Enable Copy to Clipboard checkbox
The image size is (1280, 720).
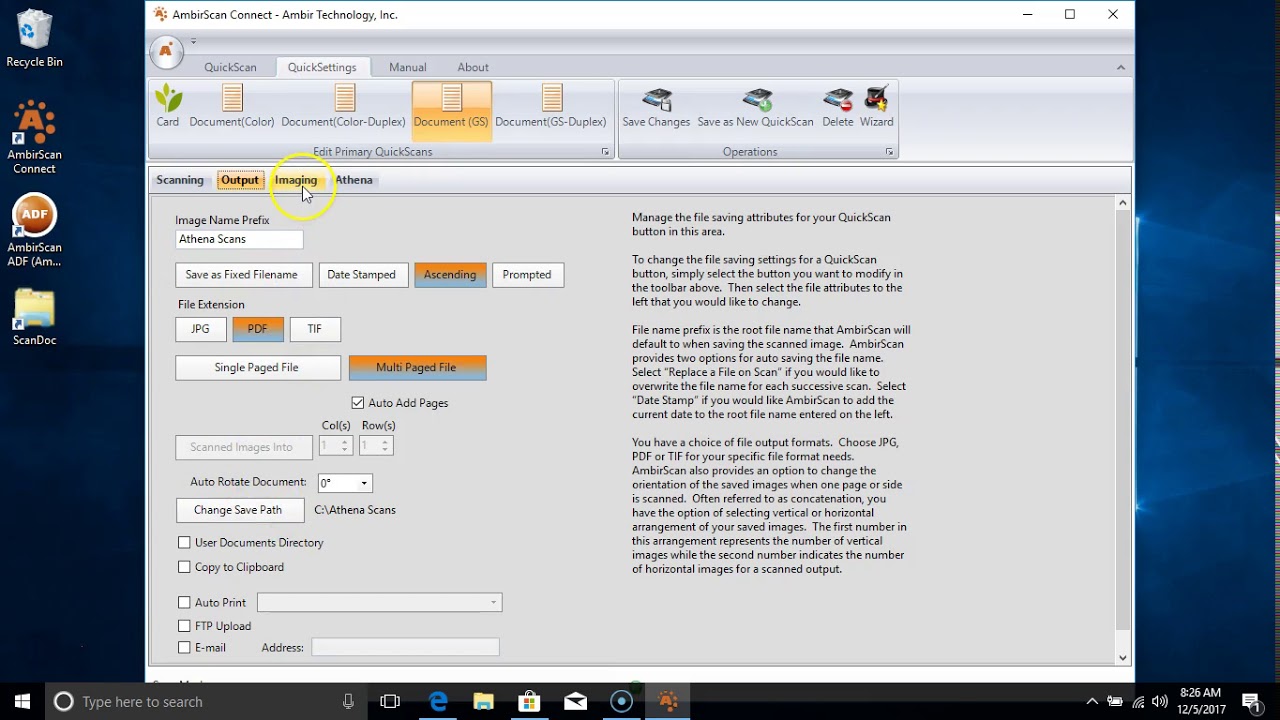click(184, 567)
